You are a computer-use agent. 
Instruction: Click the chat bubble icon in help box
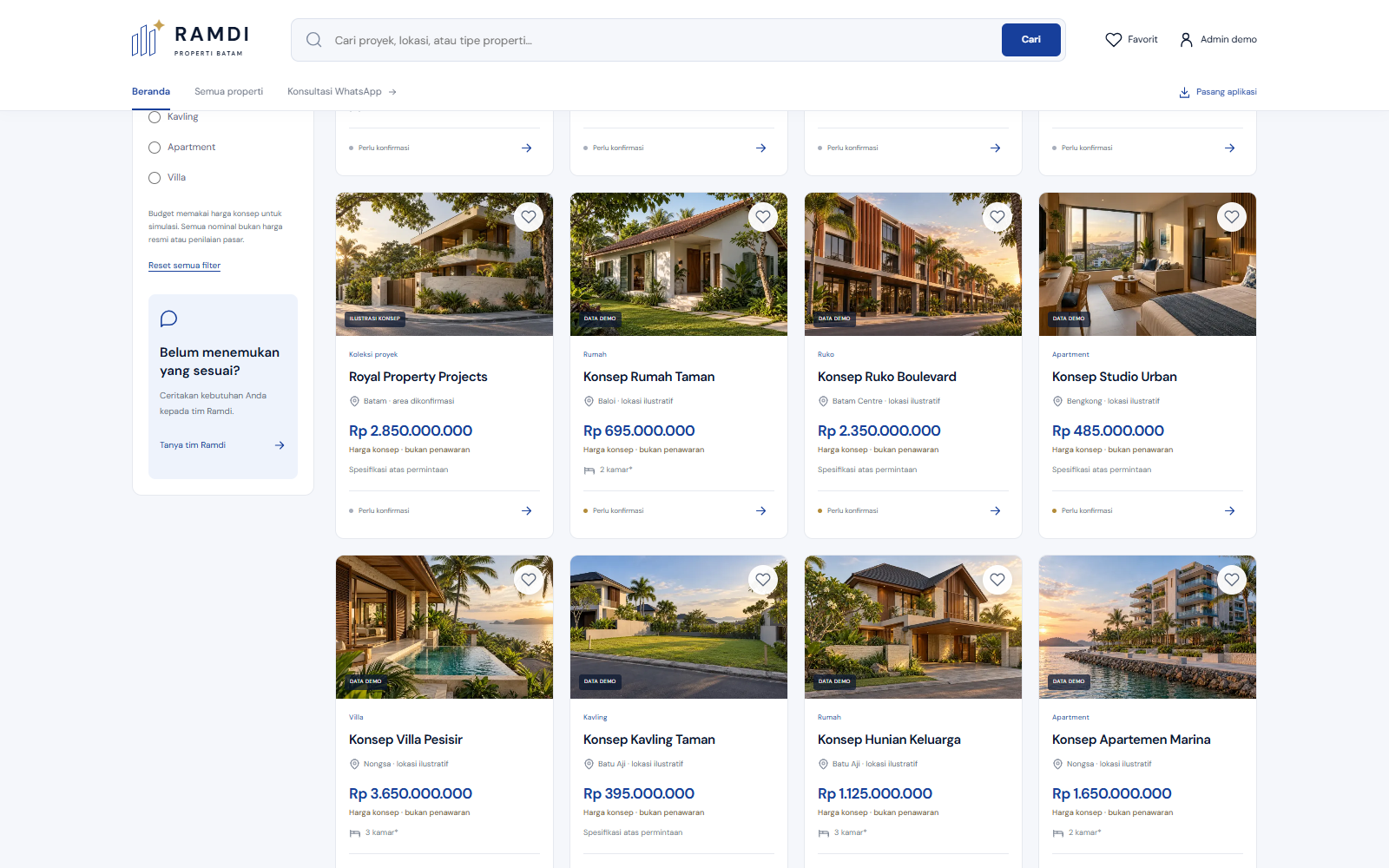(168, 319)
